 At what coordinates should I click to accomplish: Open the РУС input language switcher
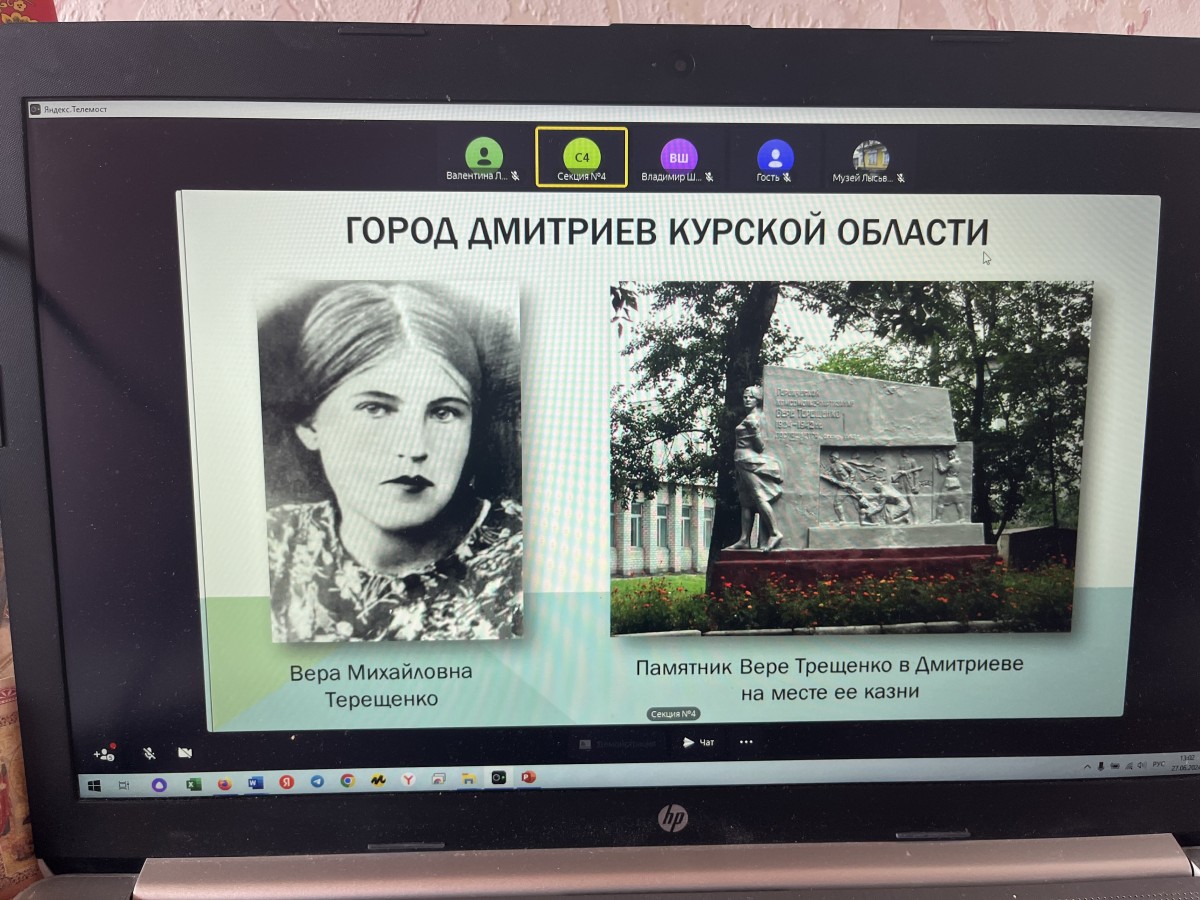[1159, 764]
